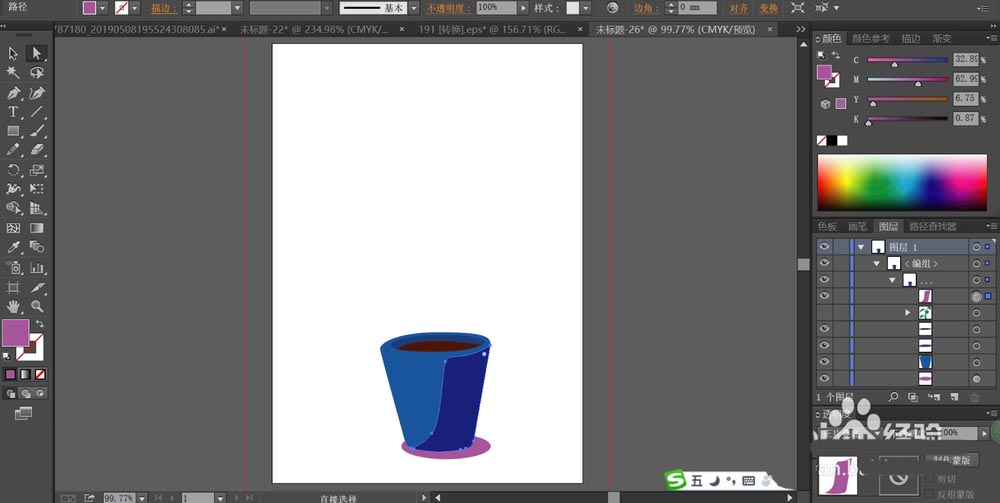Show the hidden plant sublayer

pos(824,313)
